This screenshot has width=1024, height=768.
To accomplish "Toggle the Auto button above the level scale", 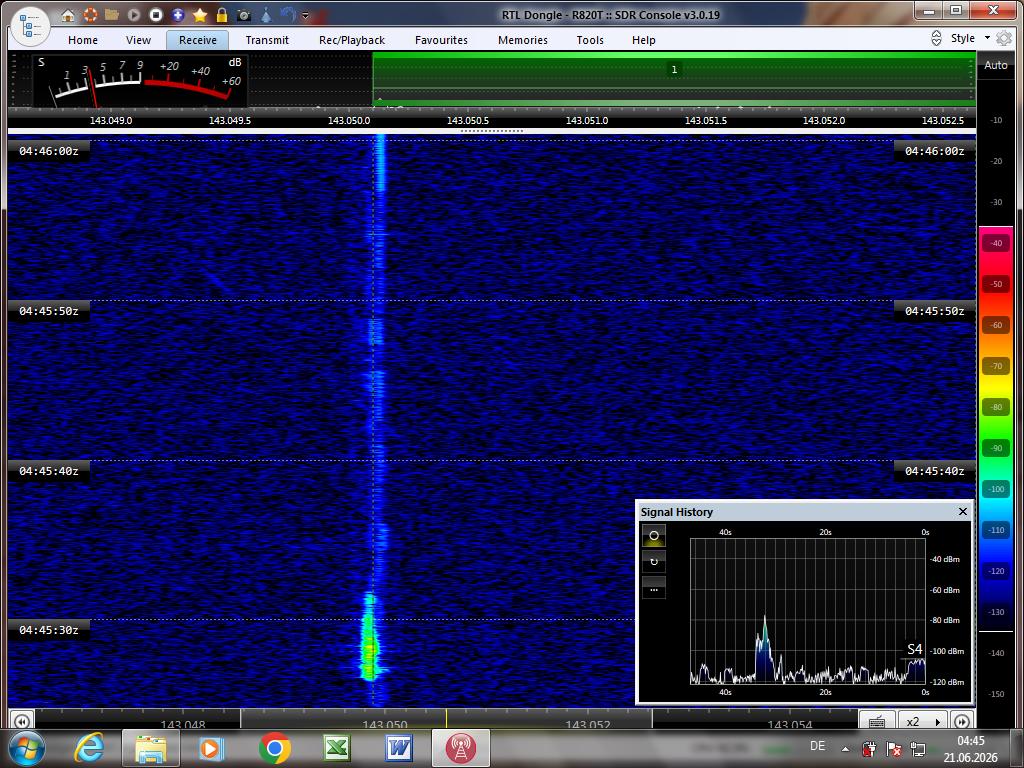I will pos(995,65).
